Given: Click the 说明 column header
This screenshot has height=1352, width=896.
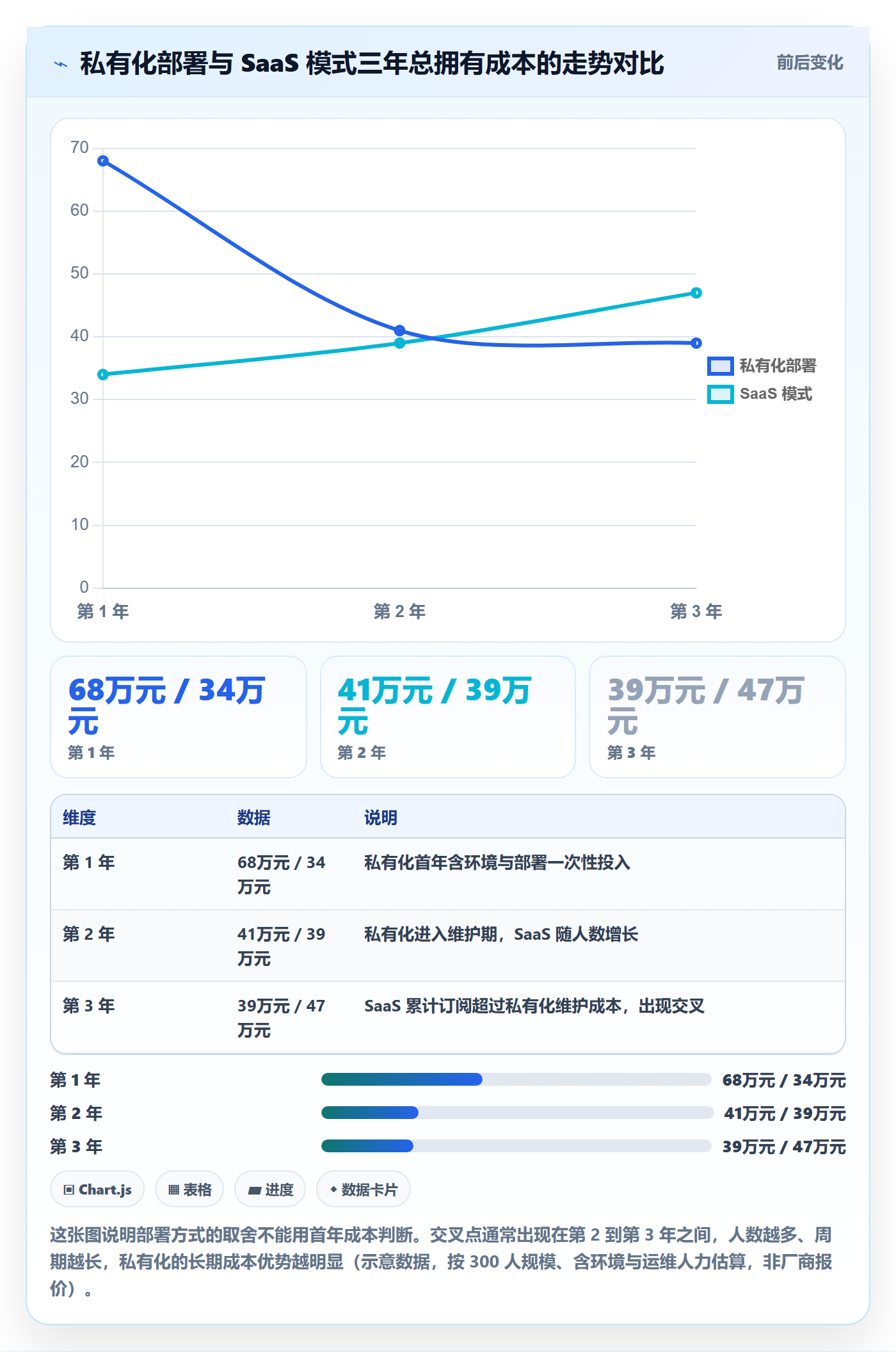Looking at the screenshot, I should click(x=381, y=817).
